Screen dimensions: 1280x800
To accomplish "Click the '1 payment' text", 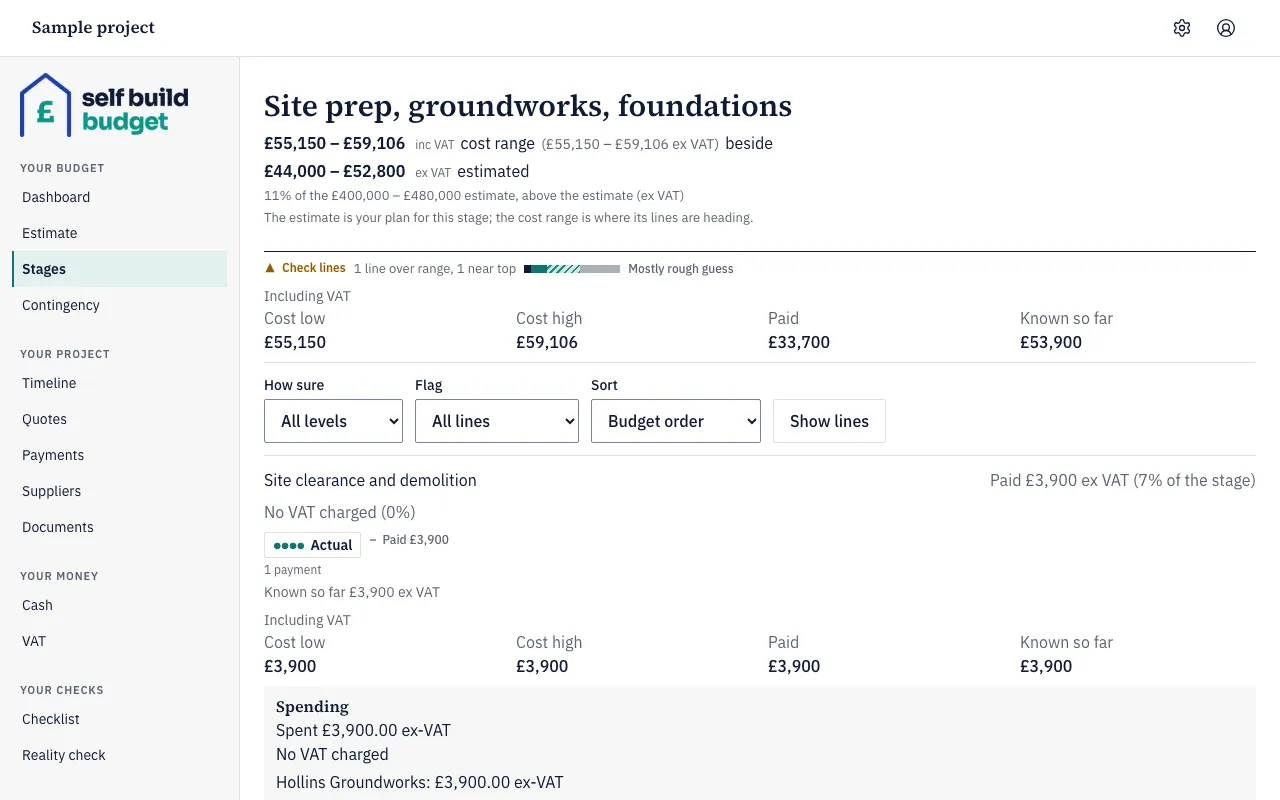I will tap(293, 570).
